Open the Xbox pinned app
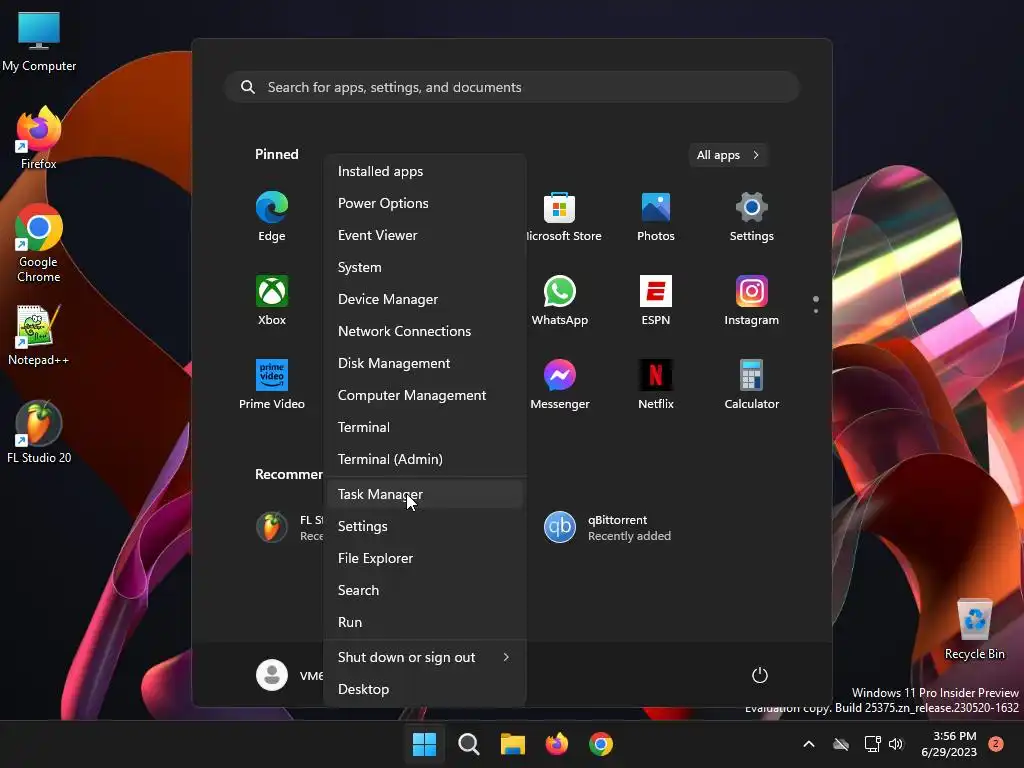 272,300
